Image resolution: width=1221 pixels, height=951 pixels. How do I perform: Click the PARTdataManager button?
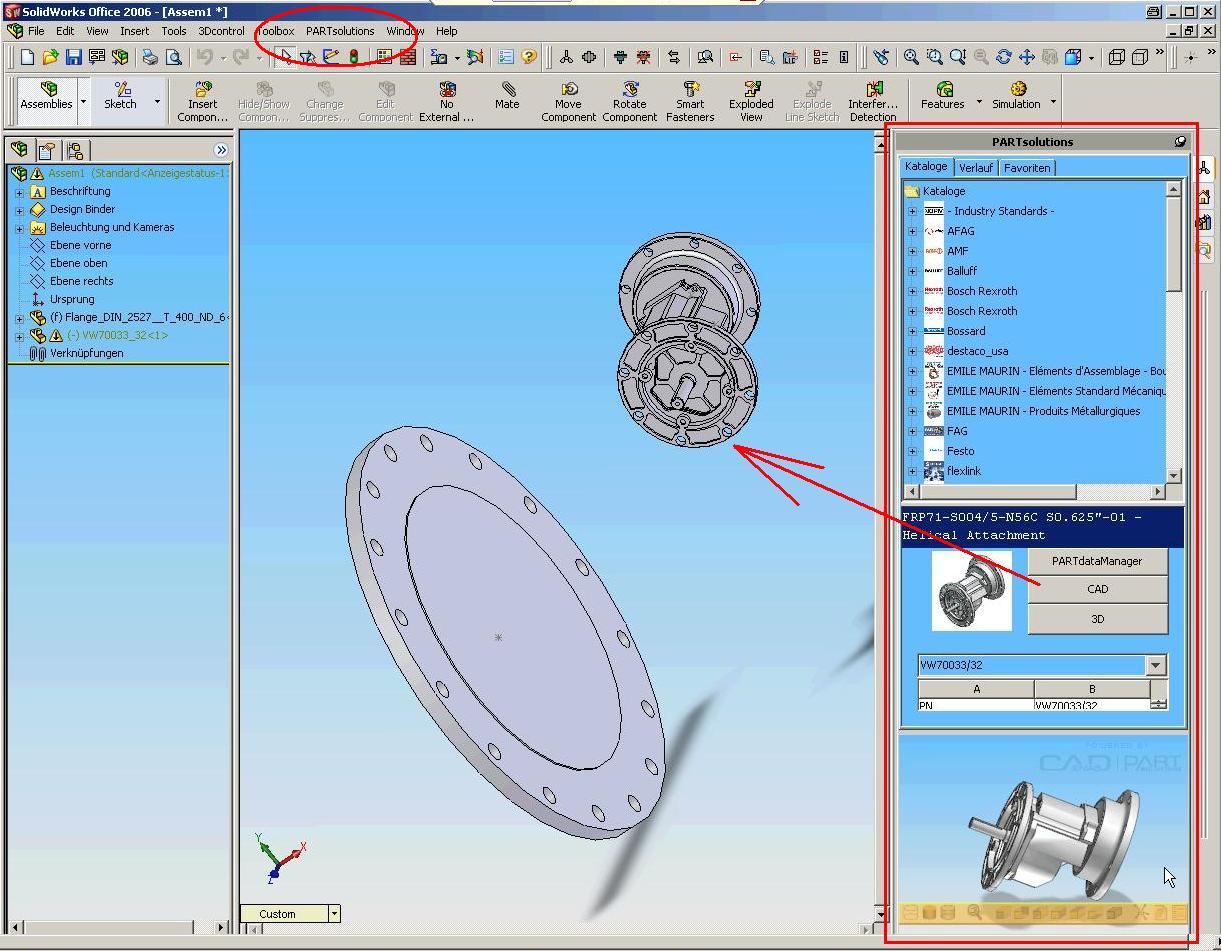pos(1097,561)
